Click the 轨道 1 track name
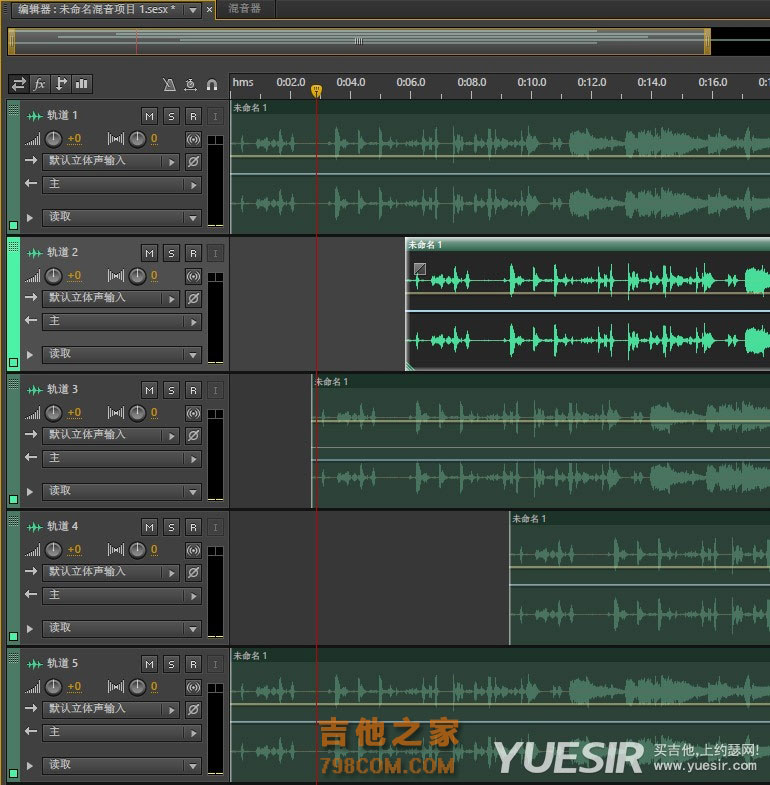The image size is (770, 785). [62, 116]
